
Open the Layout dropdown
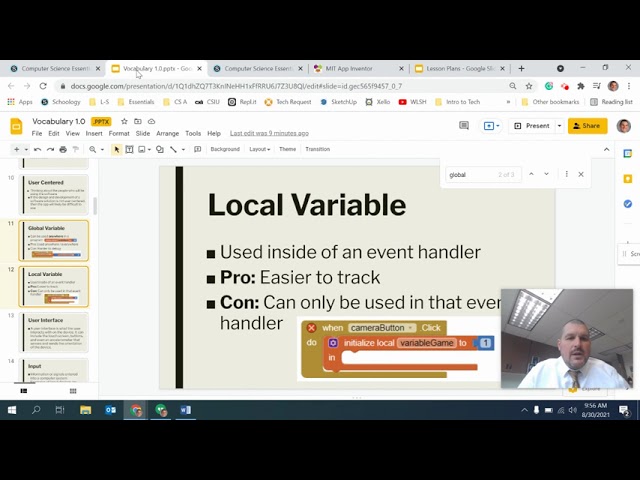260,149
